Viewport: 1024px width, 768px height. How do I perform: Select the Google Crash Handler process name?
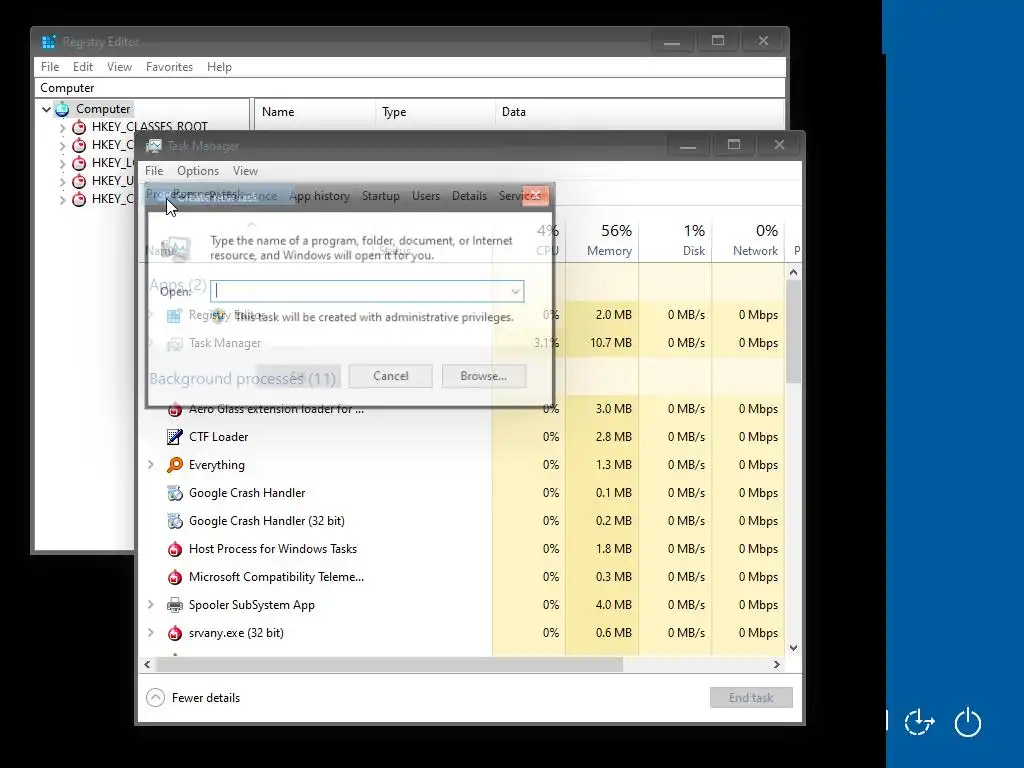pos(247,493)
